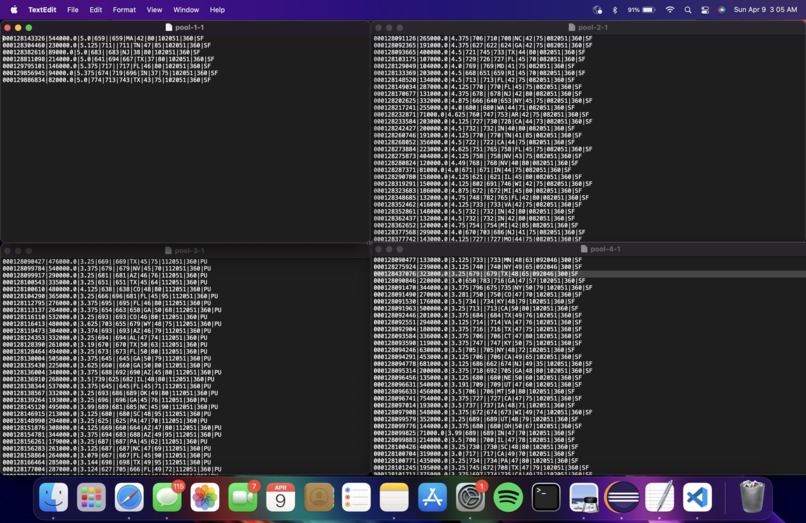Click the Wi-Fi status icon

point(670,10)
